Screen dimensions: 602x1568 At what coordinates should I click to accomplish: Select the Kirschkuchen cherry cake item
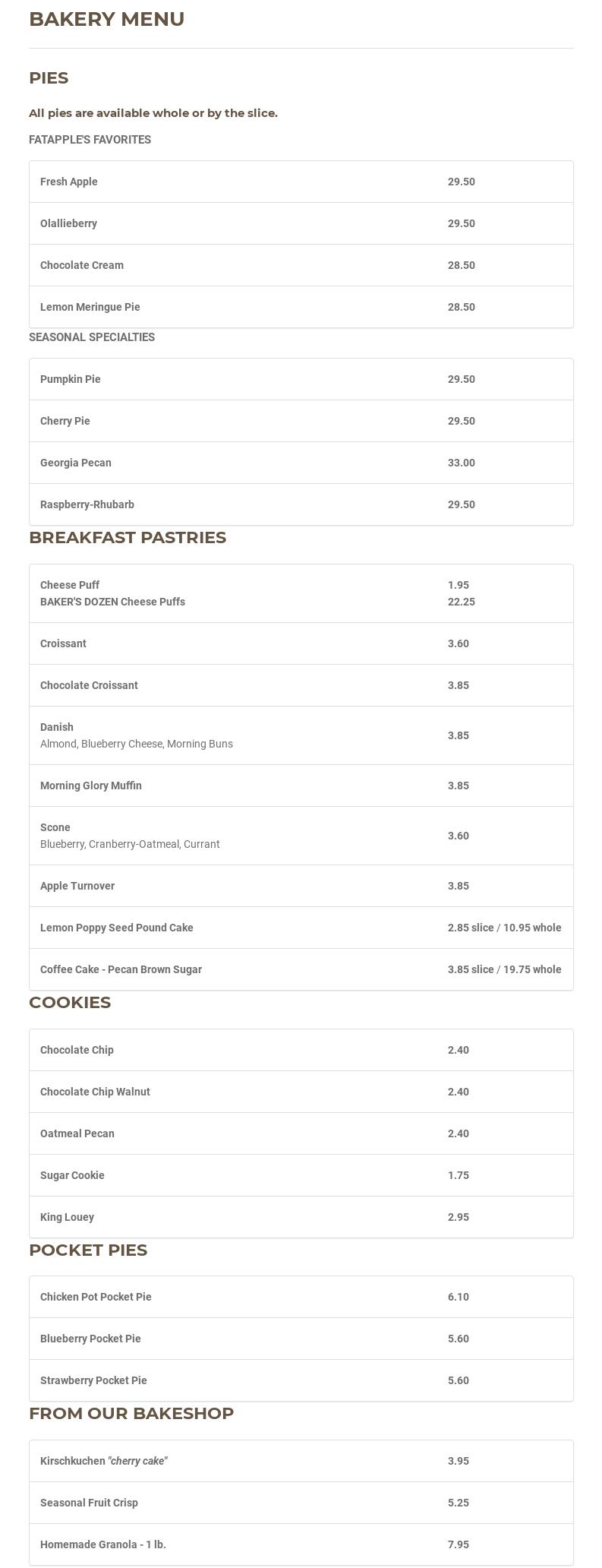[104, 1461]
